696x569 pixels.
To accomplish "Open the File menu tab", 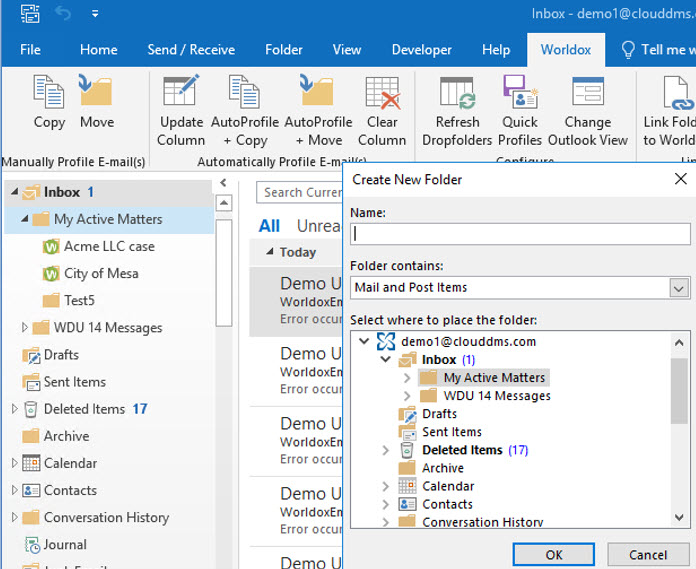I will click(x=30, y=50).
